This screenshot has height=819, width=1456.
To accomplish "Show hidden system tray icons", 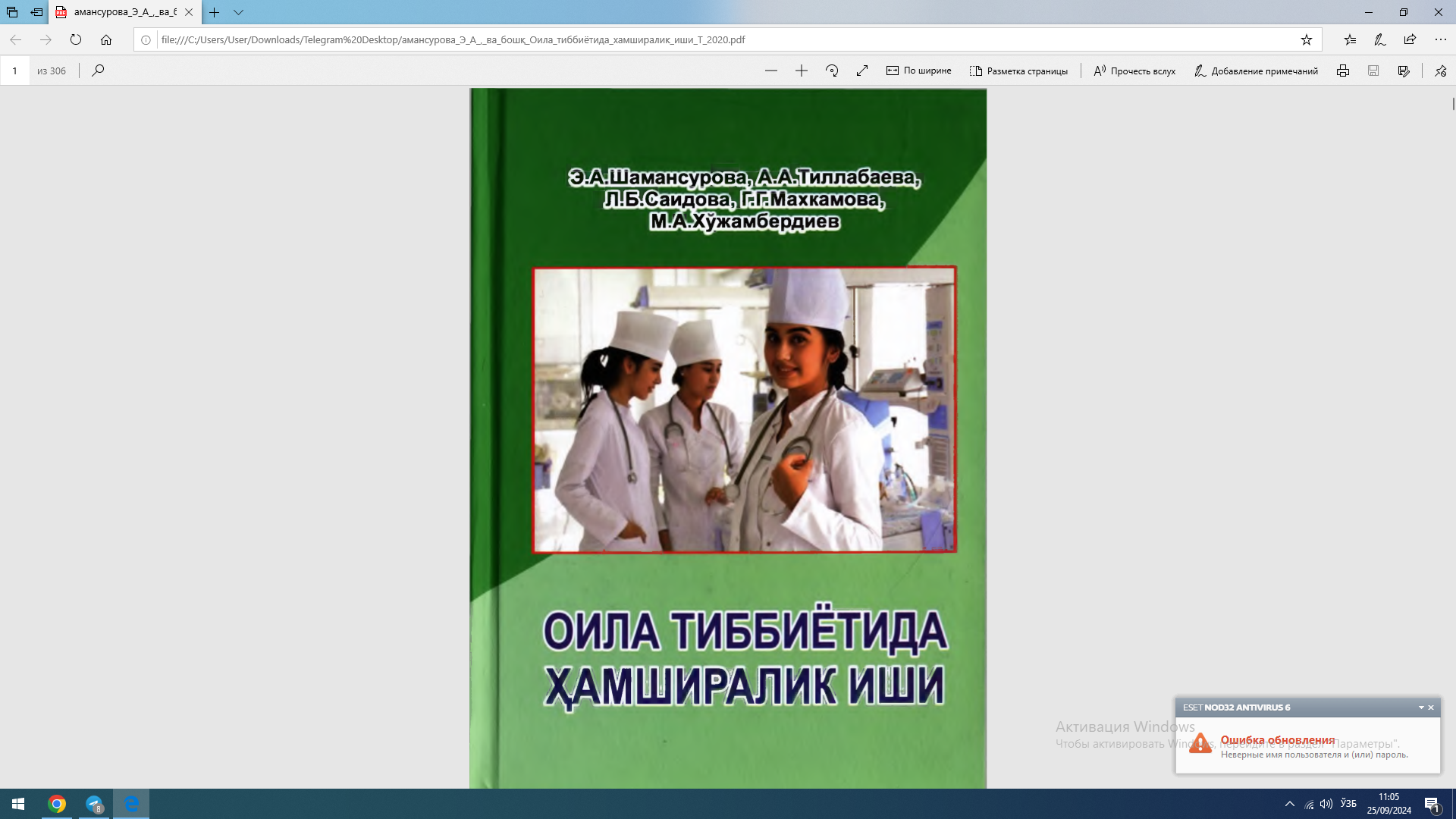I will pos(1289,804).
